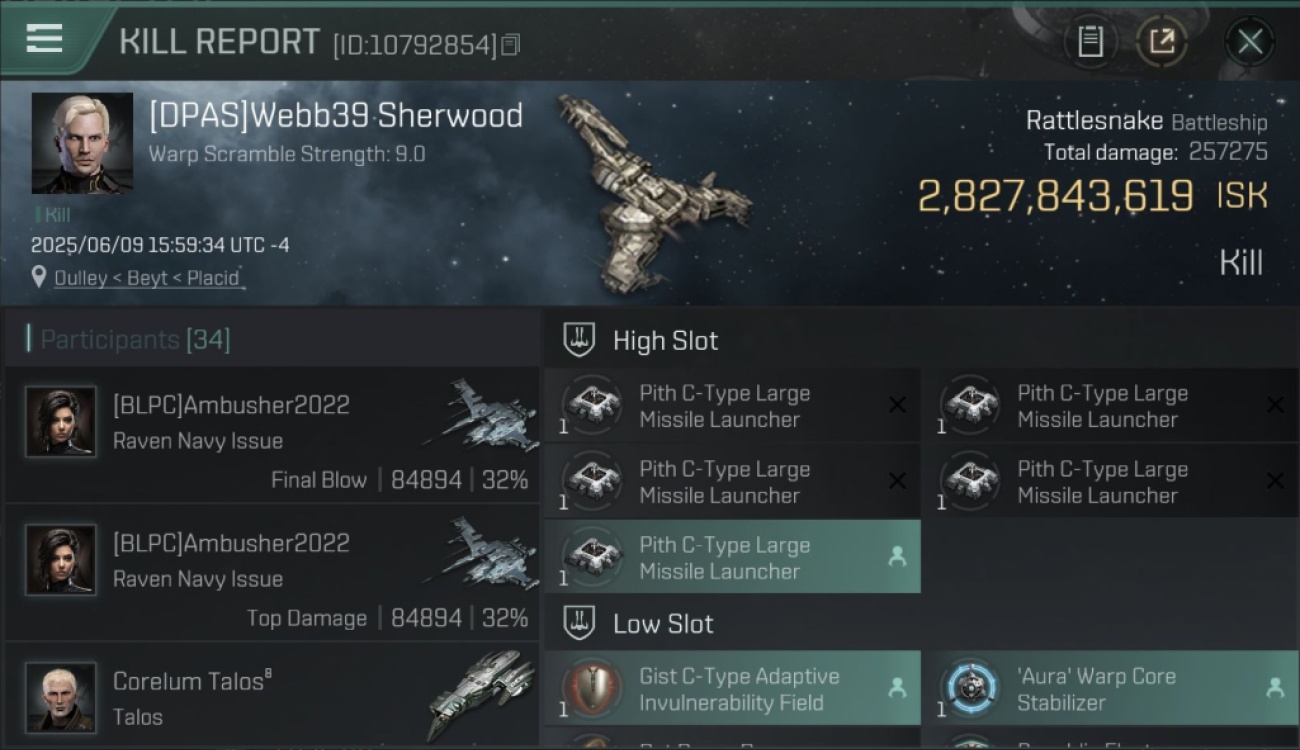Viewport: 1300px width, 750px height.
Task: Open Dulley < Beyt < Placid location link
Action: [148, 278]
